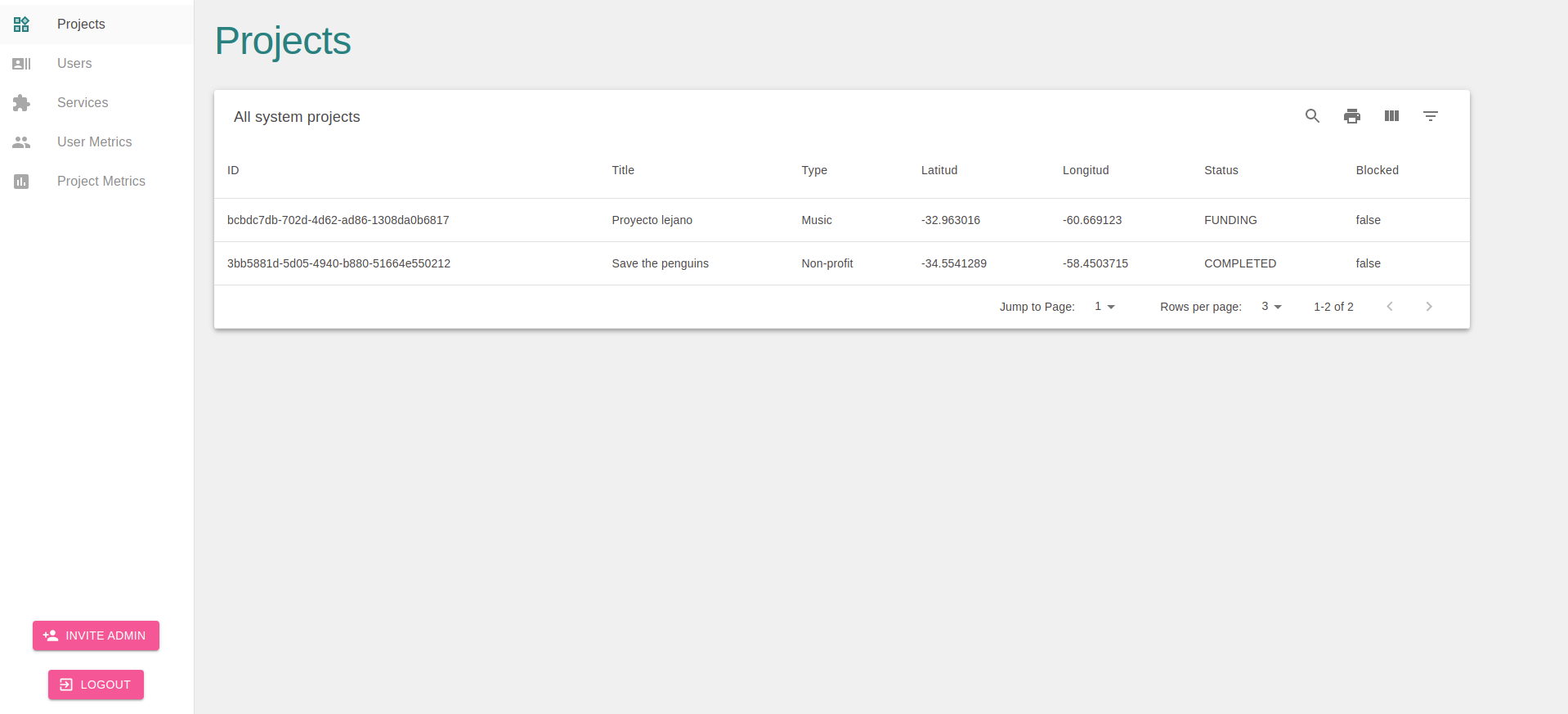Image resolution: width=1568 pixels, height=714 pixels.
Task: Select the Save the penguins title cell
Action: 661,263
